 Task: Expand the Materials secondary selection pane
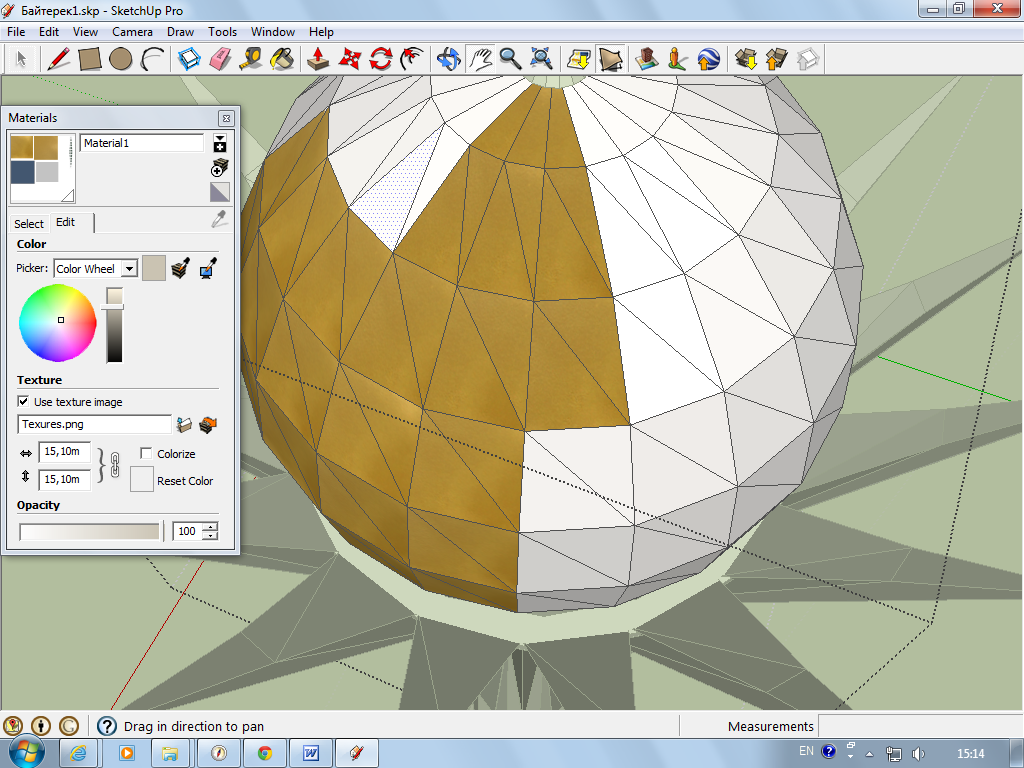click(x=220, y=144)
